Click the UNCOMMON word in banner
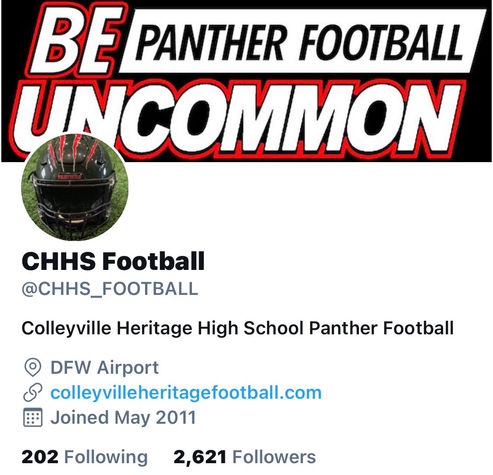493x475 pixels. (x=238, y=119)
